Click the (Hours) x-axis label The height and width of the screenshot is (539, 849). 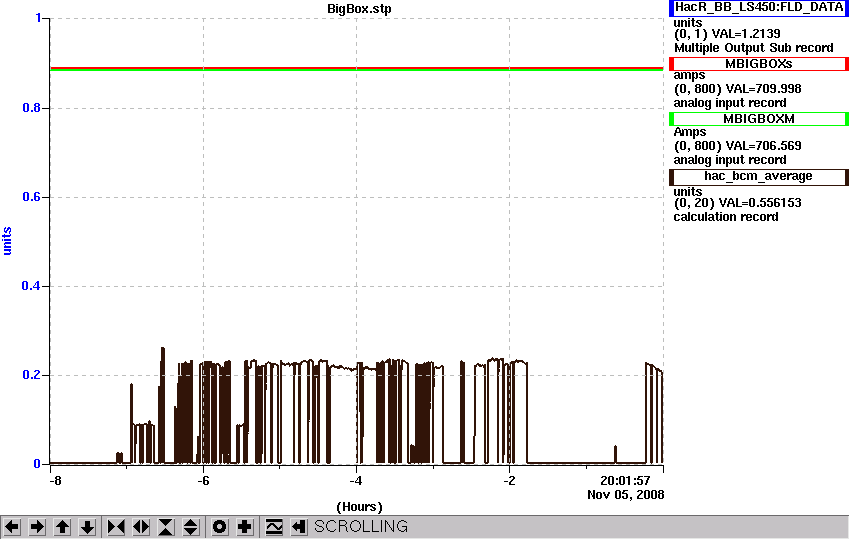(x=359, y=507)
